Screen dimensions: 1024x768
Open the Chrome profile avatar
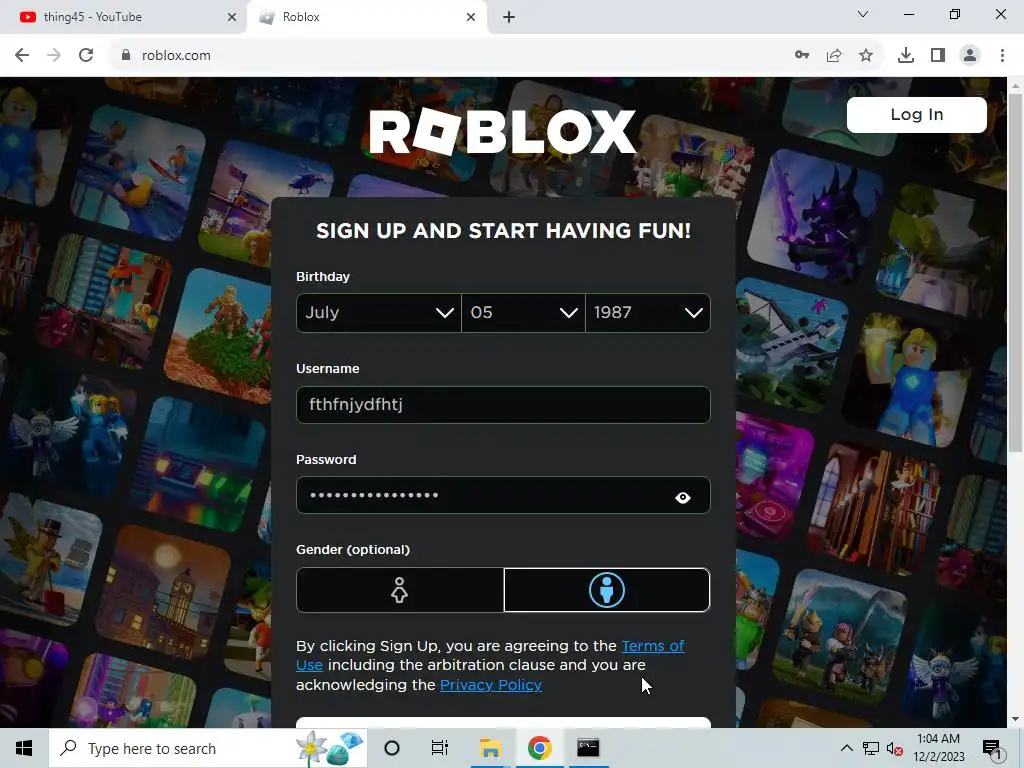click(970, 56)
